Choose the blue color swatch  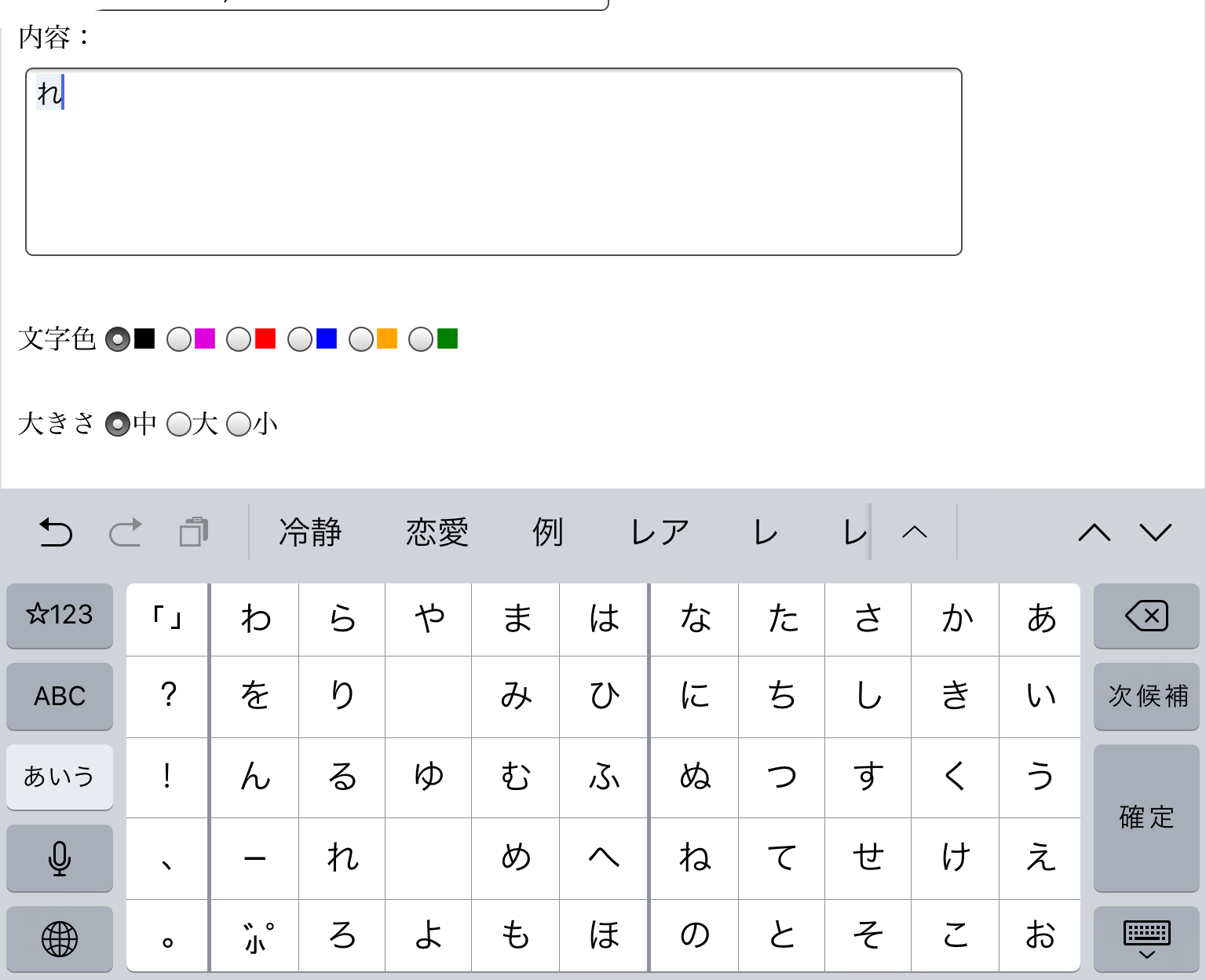(326, 338)
